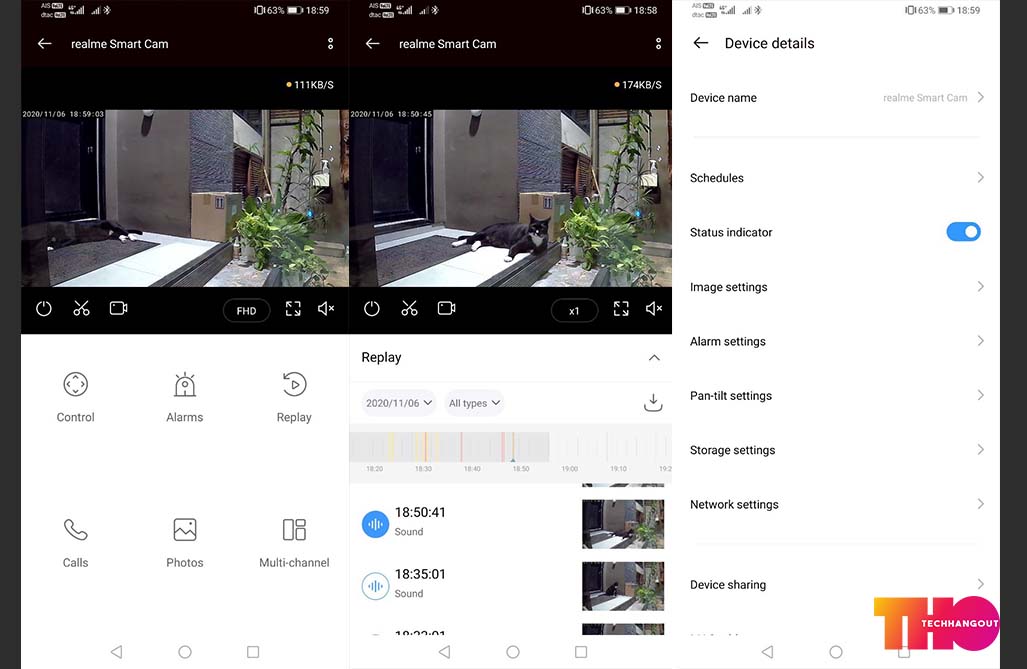Viewport: 1027px width, 669px height.
Task: Open Replay from the left screen grid
Action: (294, 398)
